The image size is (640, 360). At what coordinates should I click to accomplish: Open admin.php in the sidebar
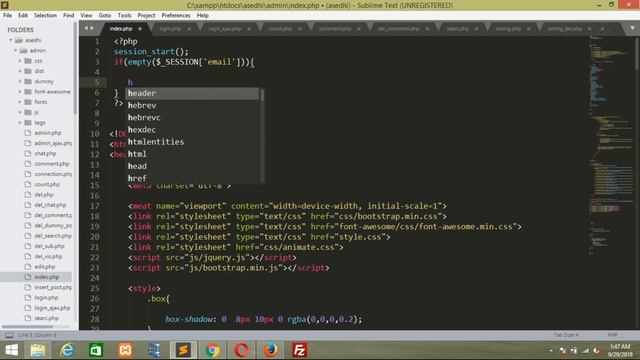(48, 133)
